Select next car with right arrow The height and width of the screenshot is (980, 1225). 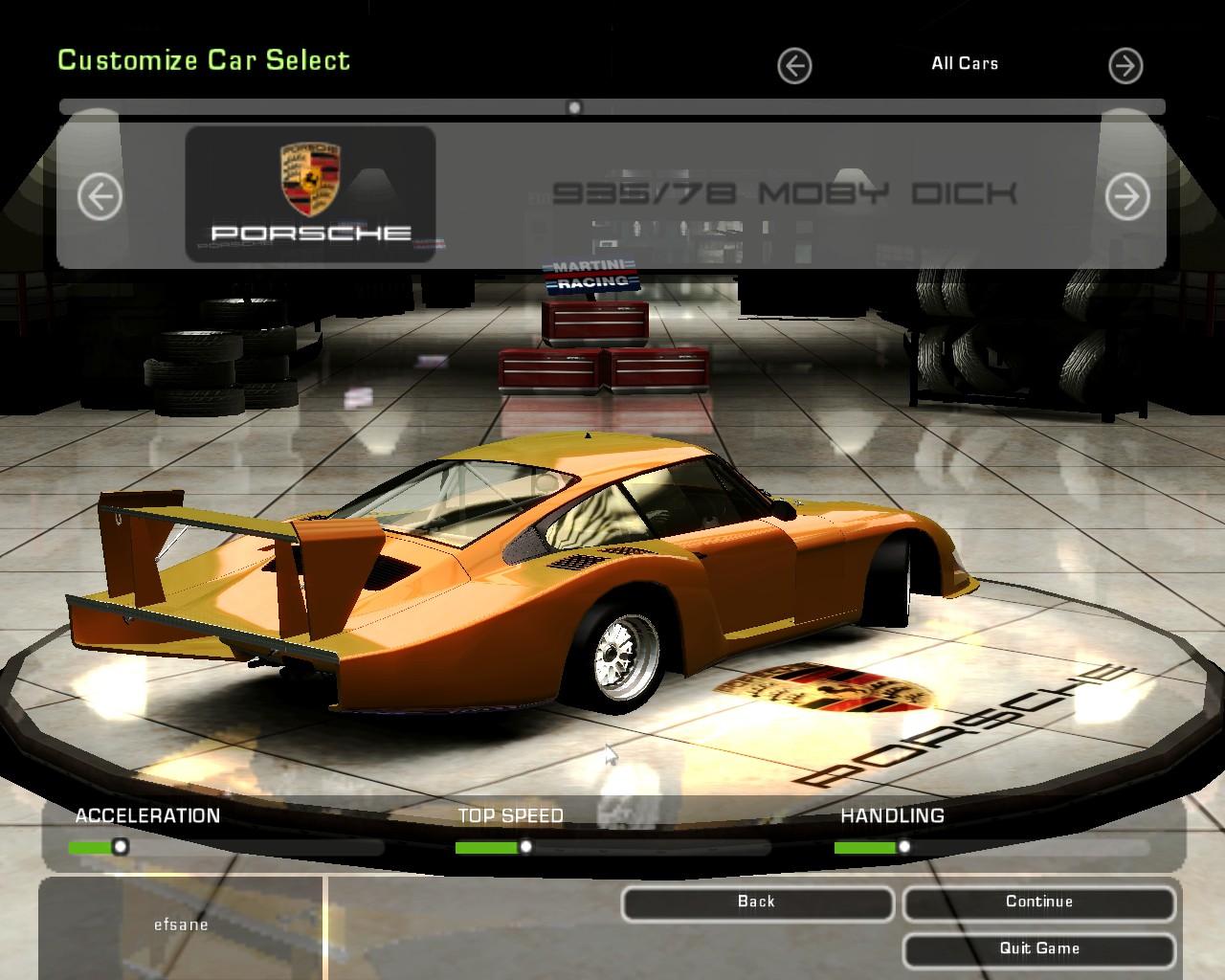(1127, 197)
